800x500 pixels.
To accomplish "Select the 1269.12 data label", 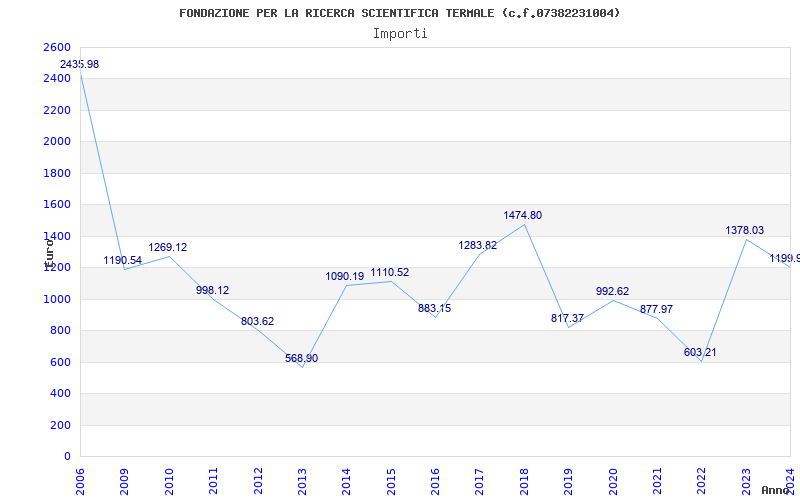I will [167, 247].
